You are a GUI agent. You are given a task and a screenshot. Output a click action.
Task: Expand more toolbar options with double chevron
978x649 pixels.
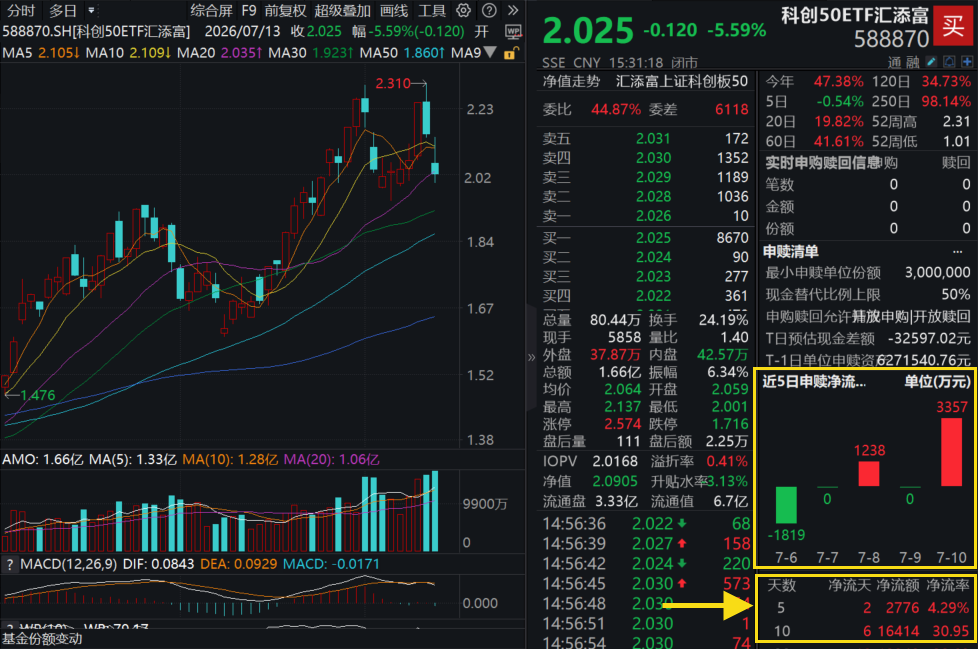[513, 10]
